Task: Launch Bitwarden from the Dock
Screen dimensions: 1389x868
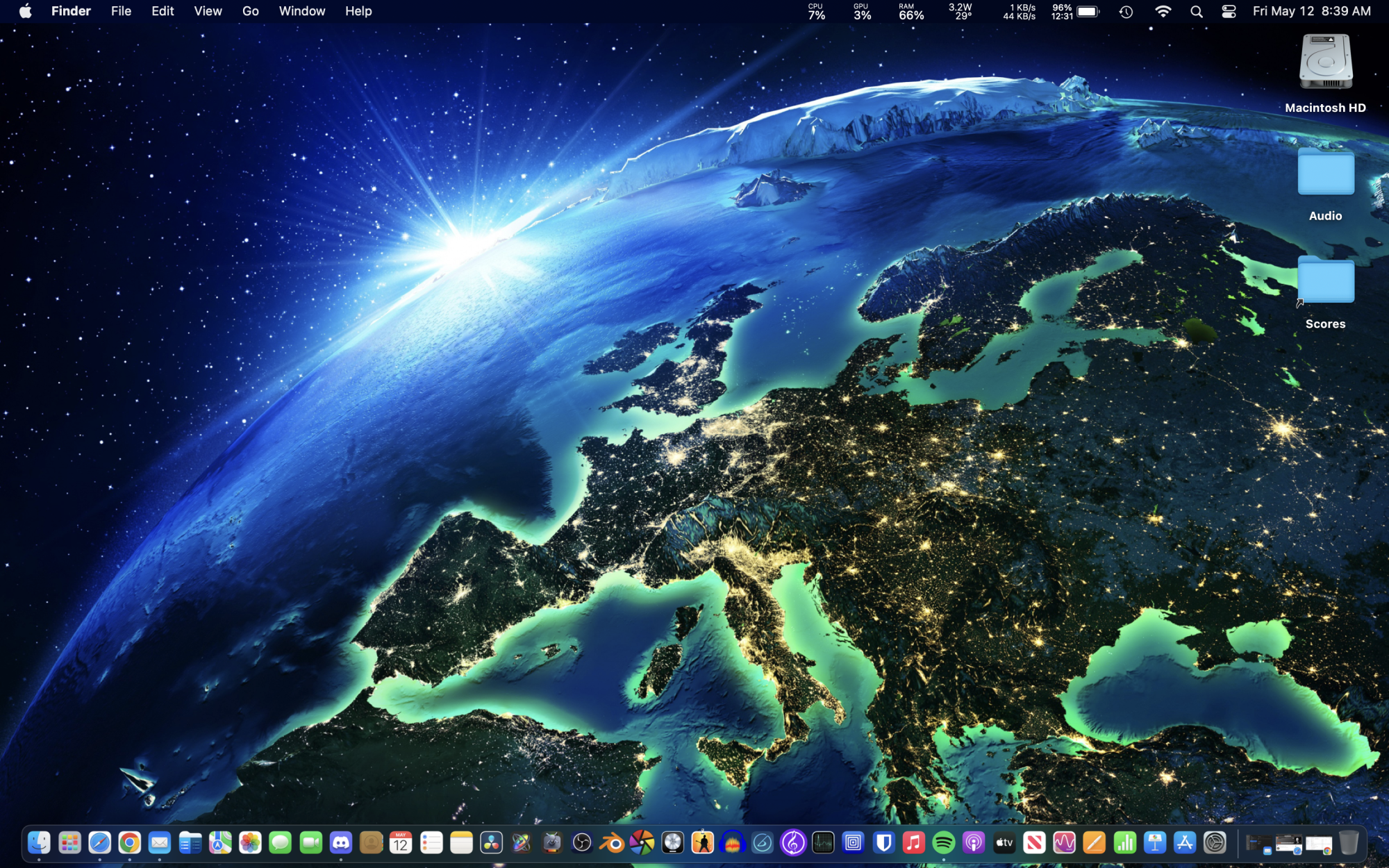Action: coord(883,843)
